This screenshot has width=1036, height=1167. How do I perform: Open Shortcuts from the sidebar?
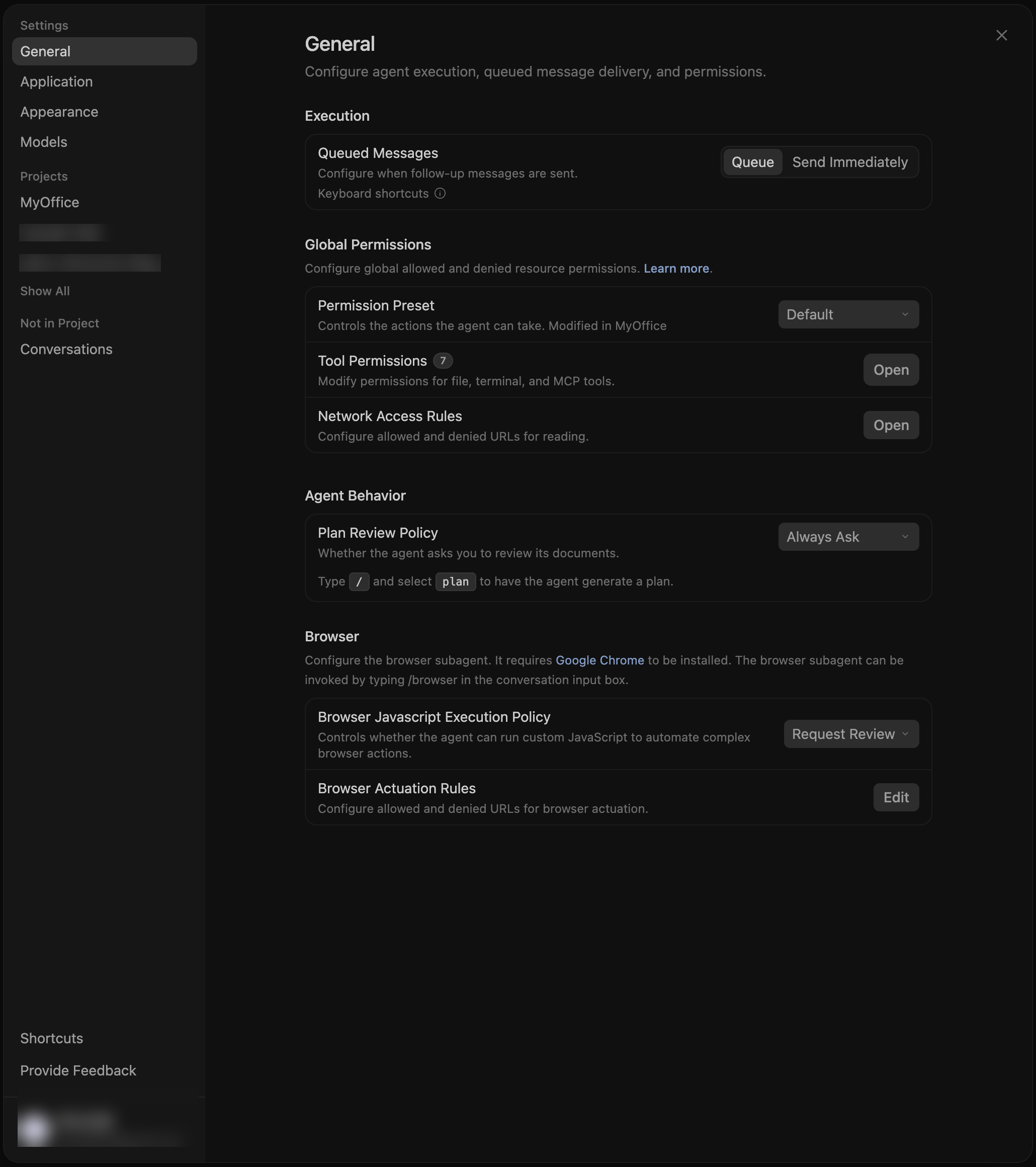point(52,1039)
